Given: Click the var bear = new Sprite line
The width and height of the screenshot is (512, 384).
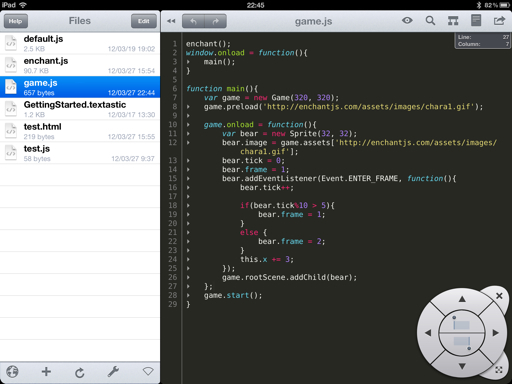Looking at the screenshot, I should tap(289, 134).
